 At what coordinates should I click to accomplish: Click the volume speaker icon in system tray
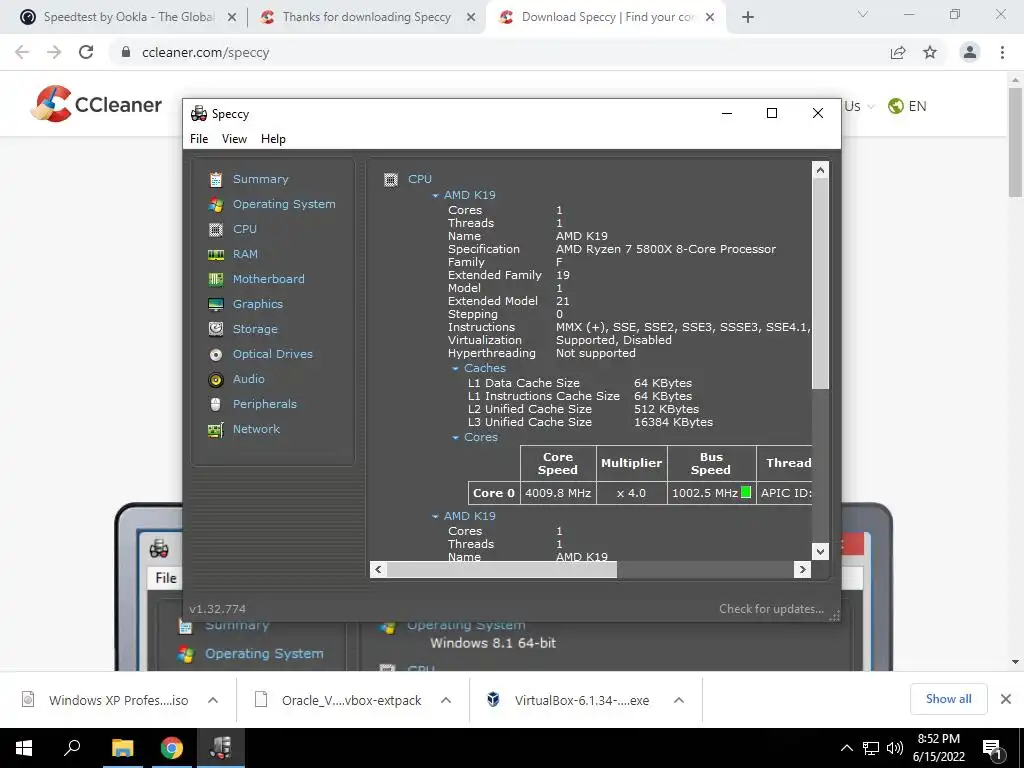pyautogui.click(x=895, y=748)
